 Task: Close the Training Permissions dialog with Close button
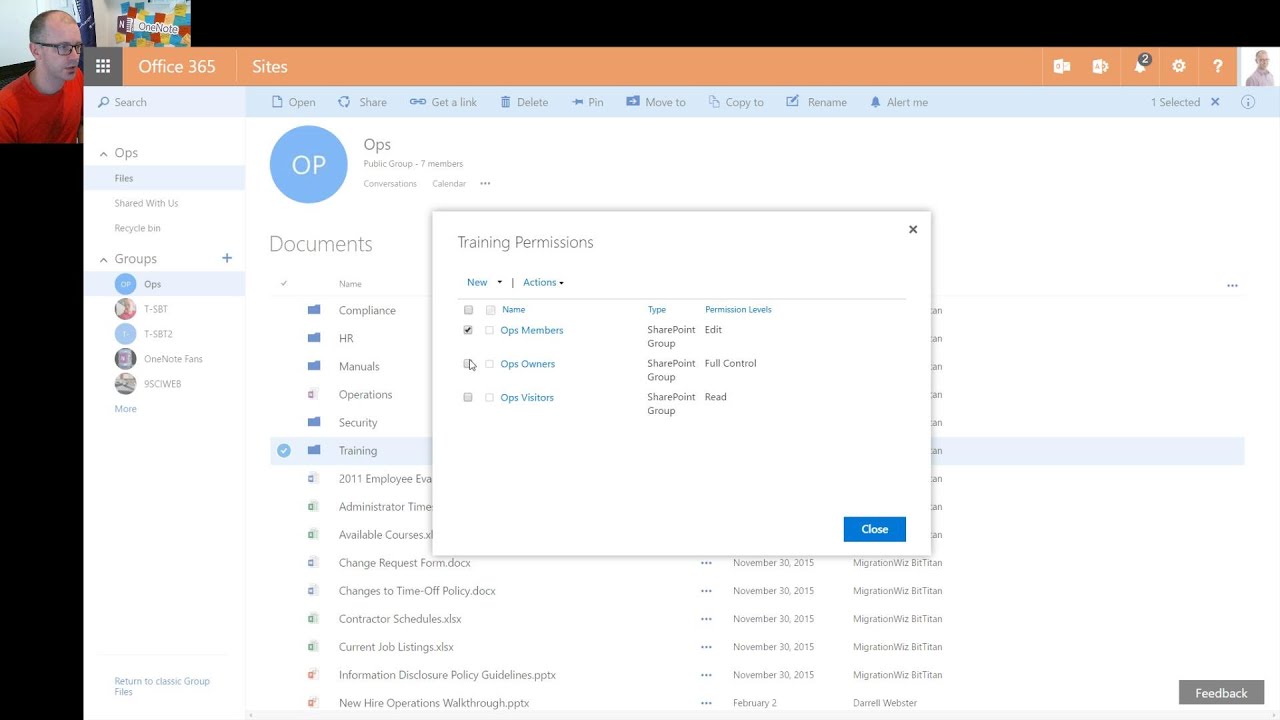(875, 529)
